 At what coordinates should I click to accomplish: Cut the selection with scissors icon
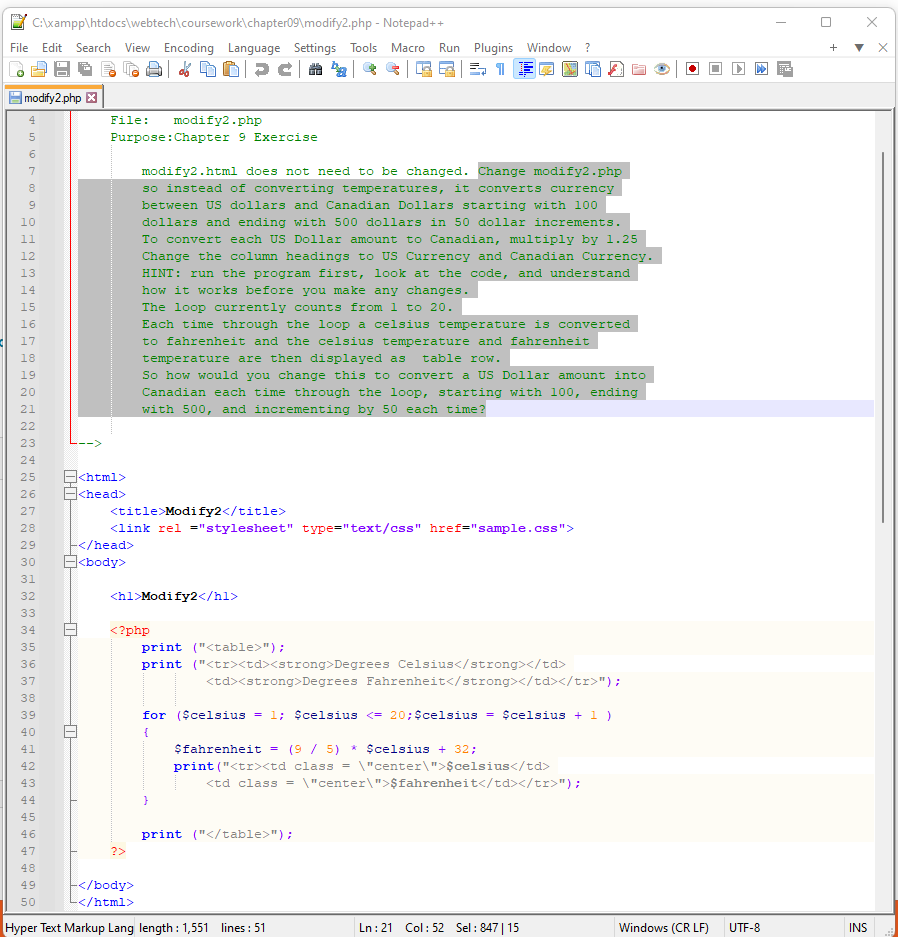pyautogui.click(x=185, y=69)
